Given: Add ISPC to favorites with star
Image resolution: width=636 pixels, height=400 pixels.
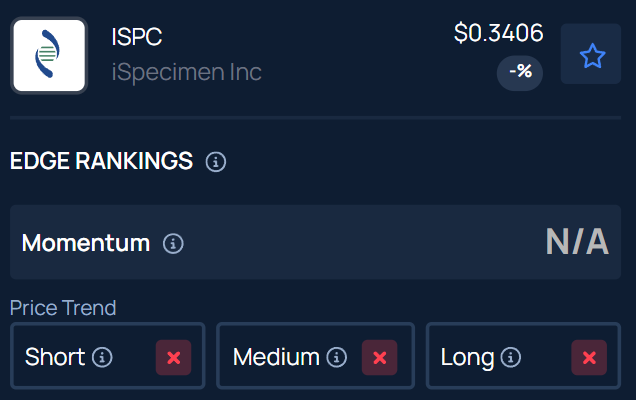Looking at the screenshot, I should [592, 55].
